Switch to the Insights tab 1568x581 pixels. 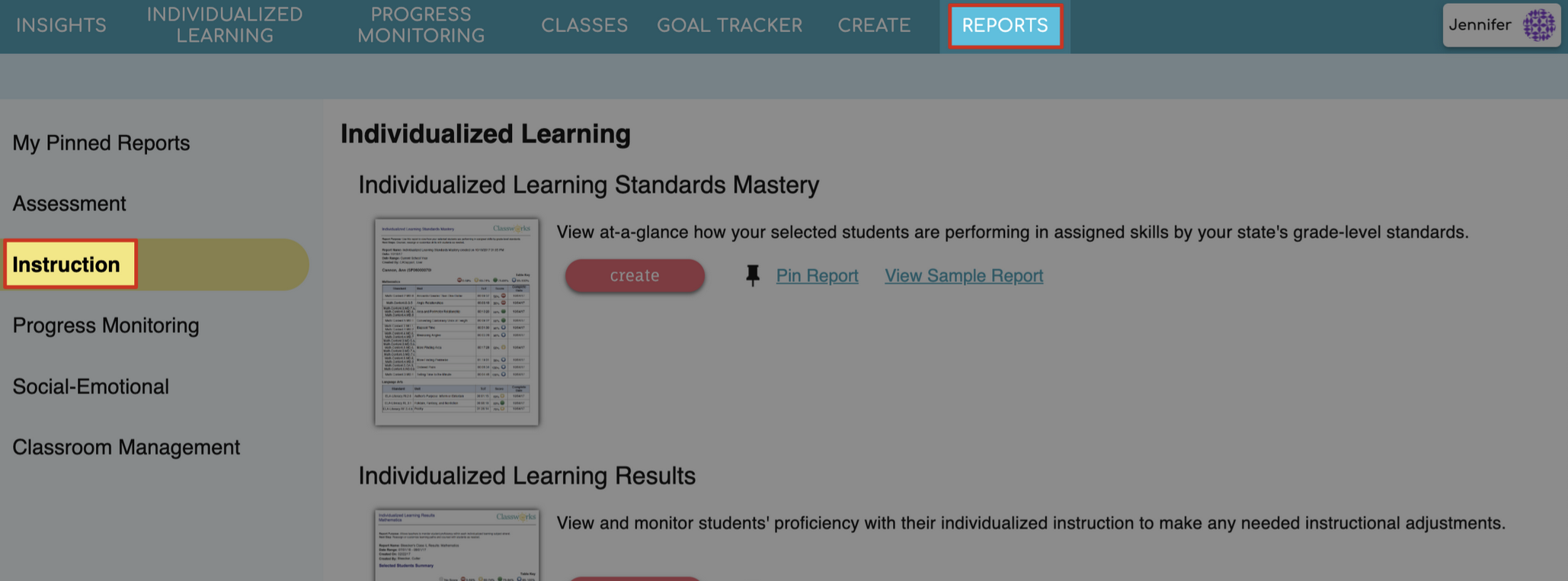point(60,25)
